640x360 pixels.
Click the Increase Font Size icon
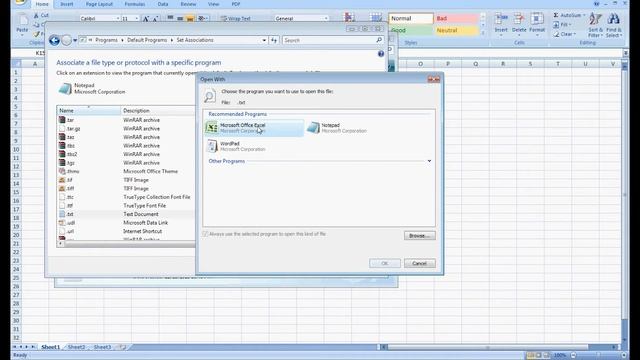tap(145, 19)
